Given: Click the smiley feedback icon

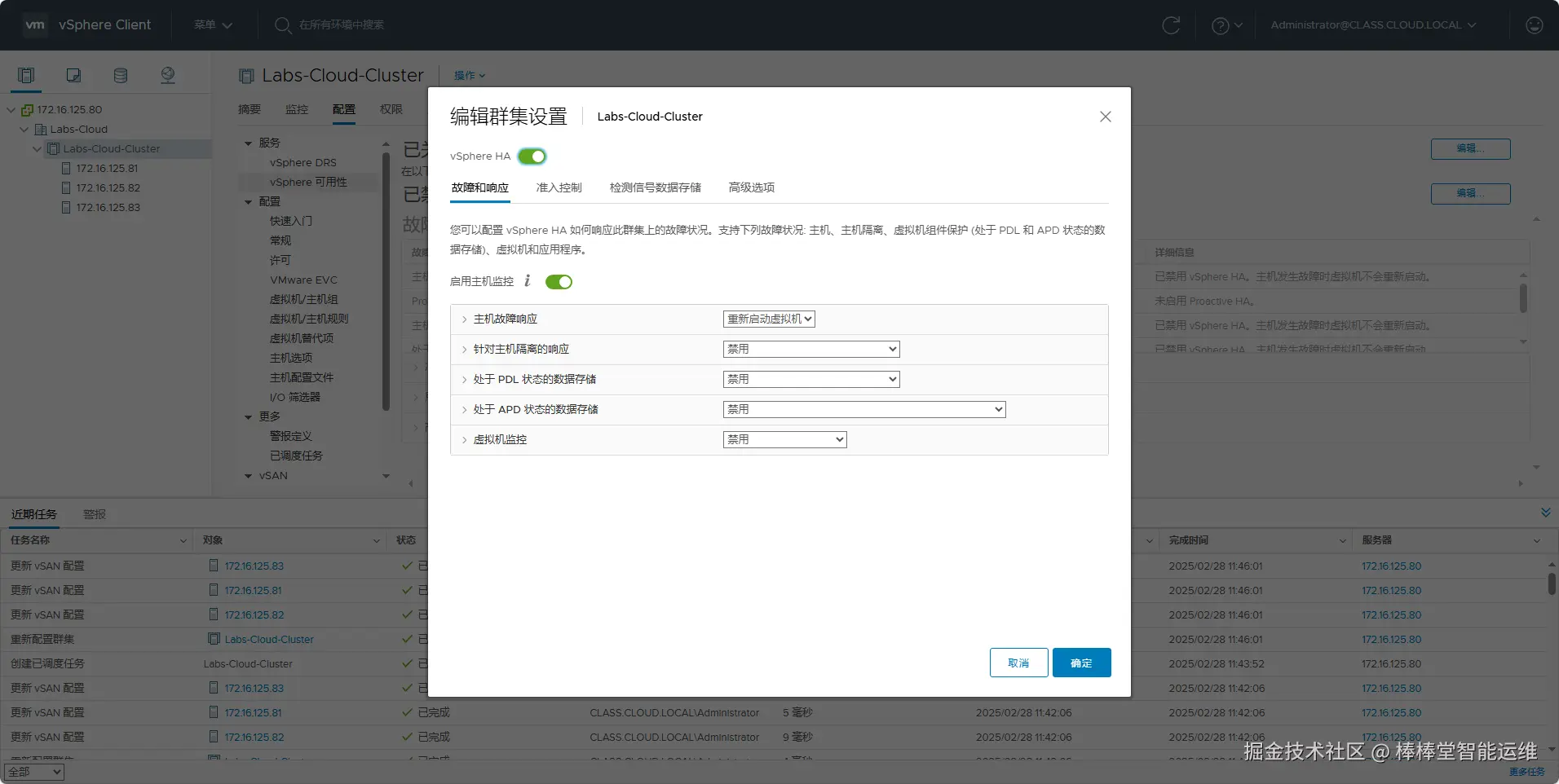Looking at the screenshot, I should 1535,25.
